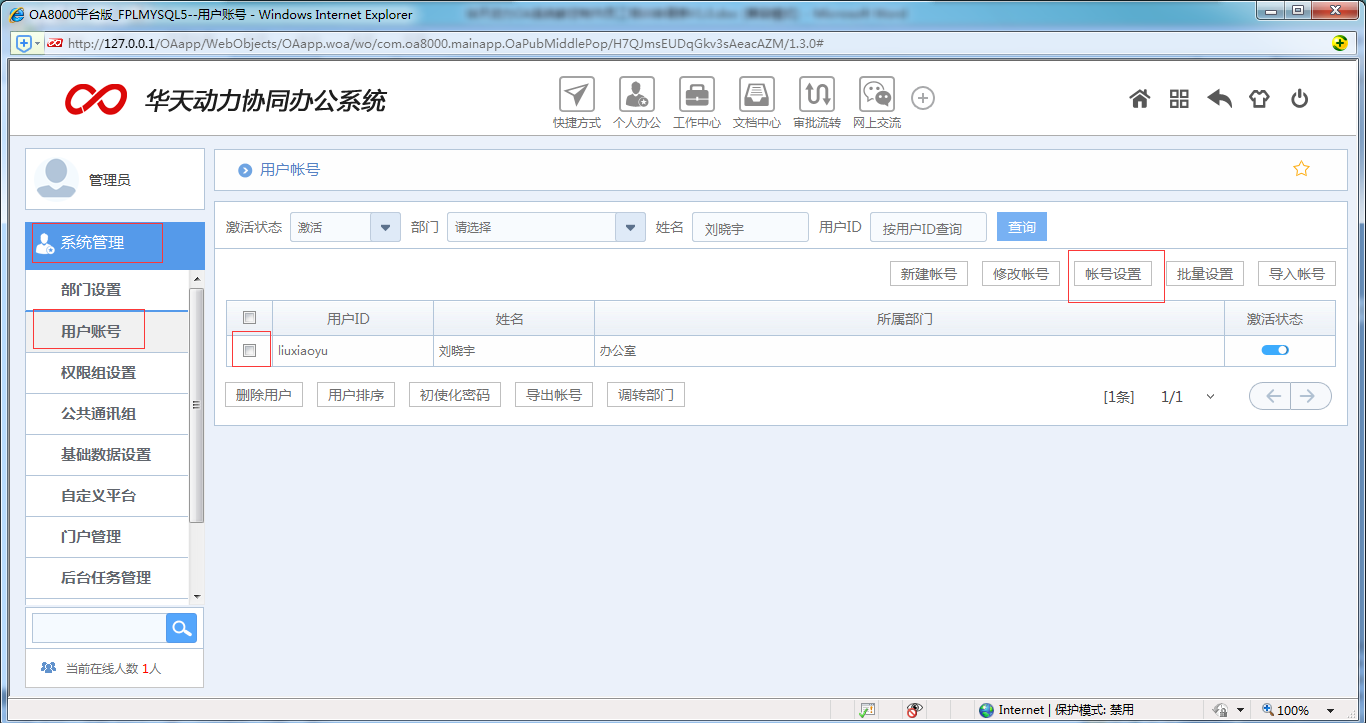
Task: Click the 初使化密码 reset password button
Action: (454, 394)
